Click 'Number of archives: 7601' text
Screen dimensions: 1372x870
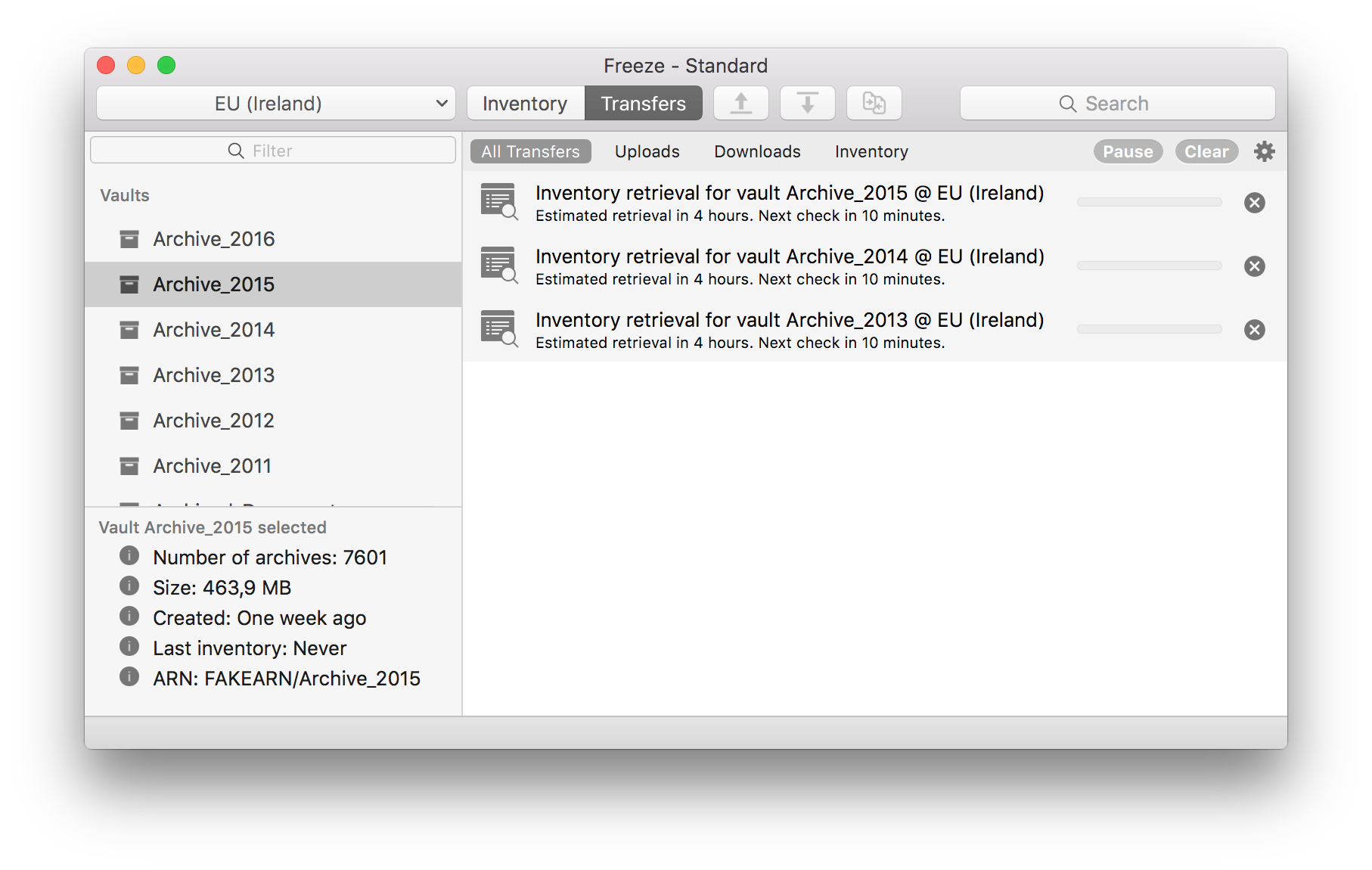tap(270, 558)
